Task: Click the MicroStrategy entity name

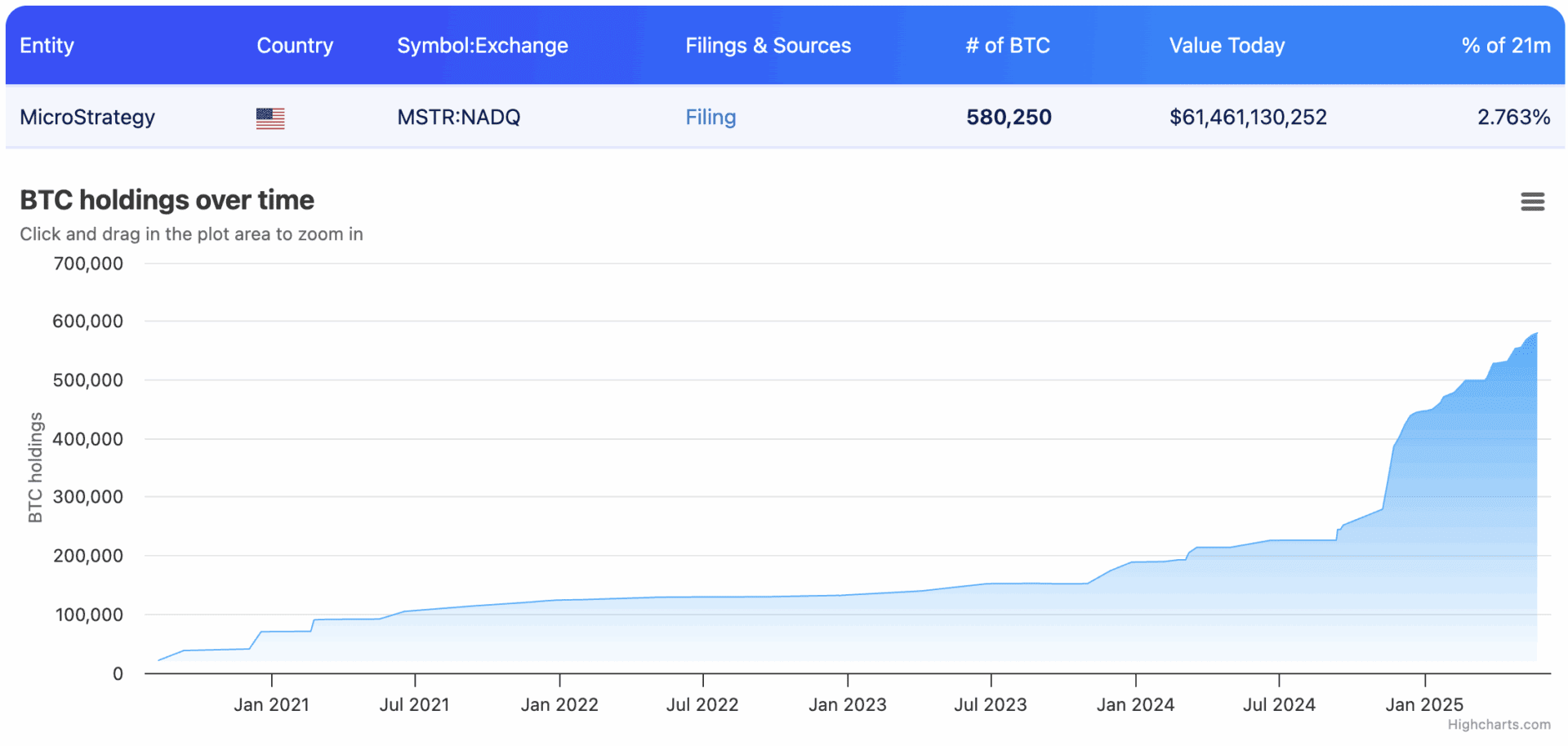Action: pyautogui.click(x=87, y=118)
